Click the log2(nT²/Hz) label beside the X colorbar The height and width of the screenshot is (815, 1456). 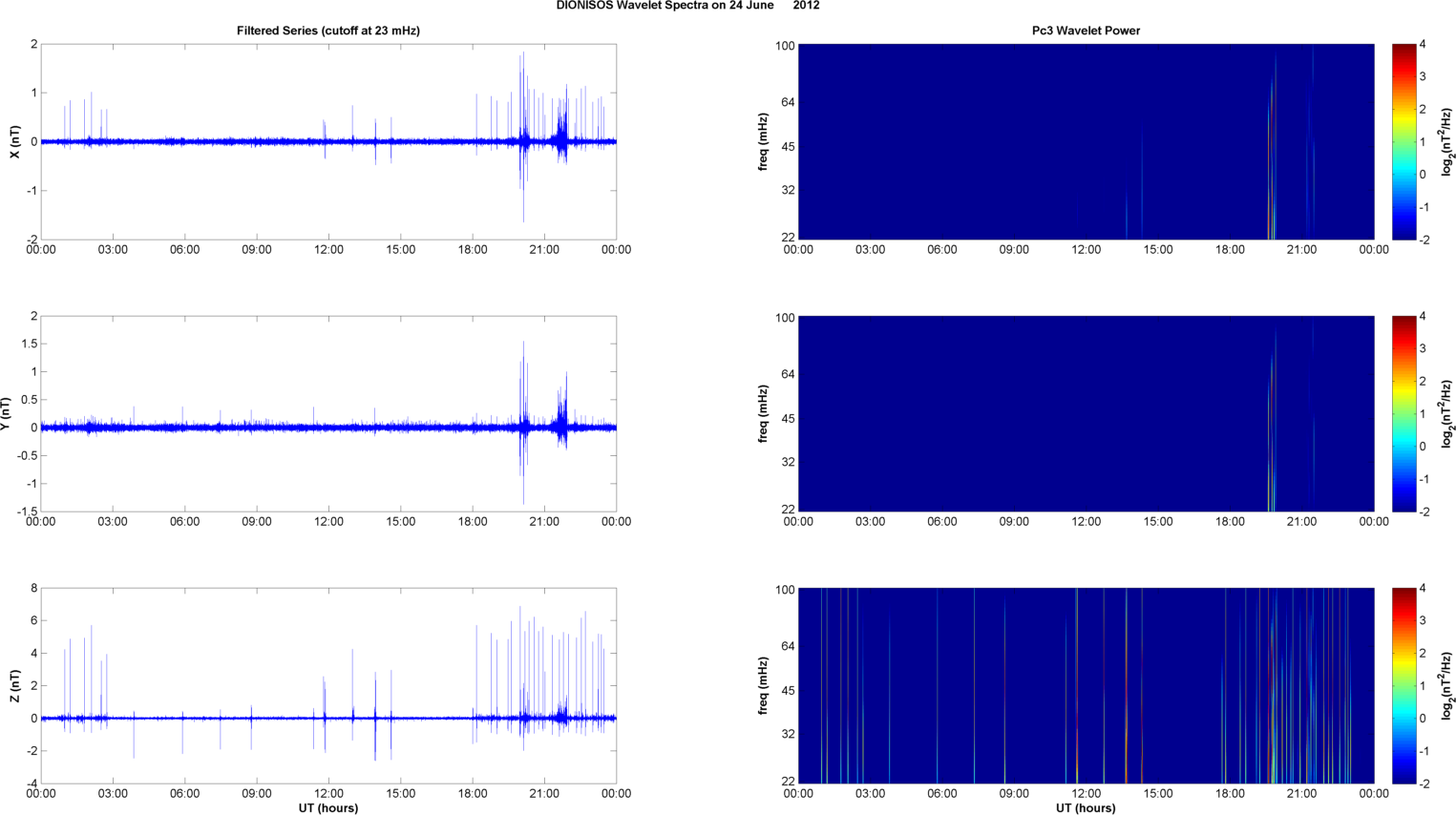[x=1447, y=142]
